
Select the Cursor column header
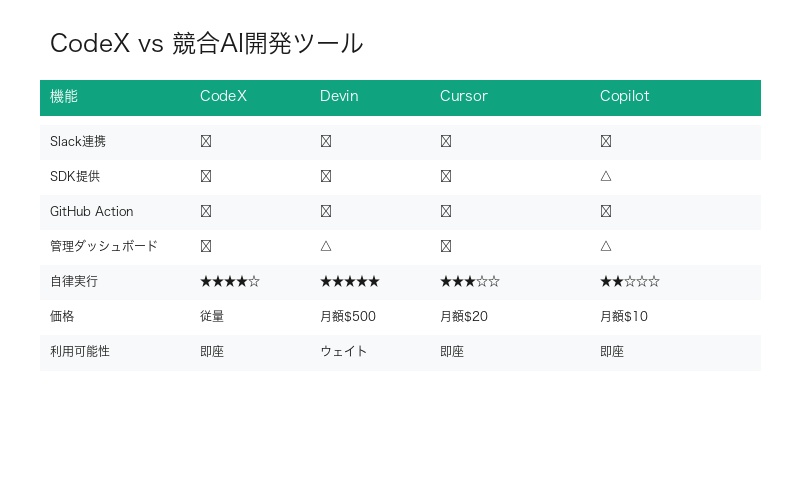coord(464,96)
